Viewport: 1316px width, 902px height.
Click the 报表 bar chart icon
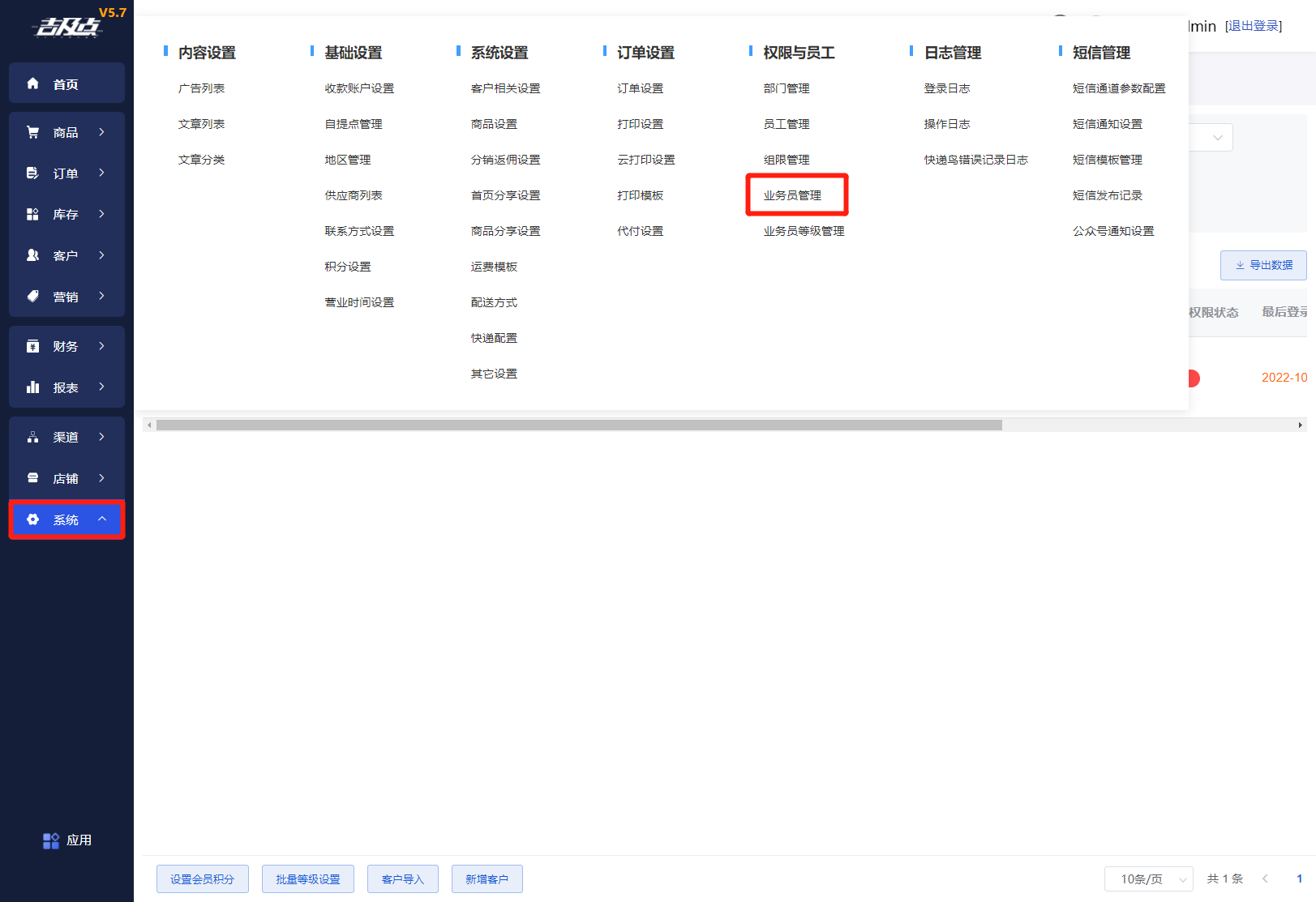(x=32, y=387)
